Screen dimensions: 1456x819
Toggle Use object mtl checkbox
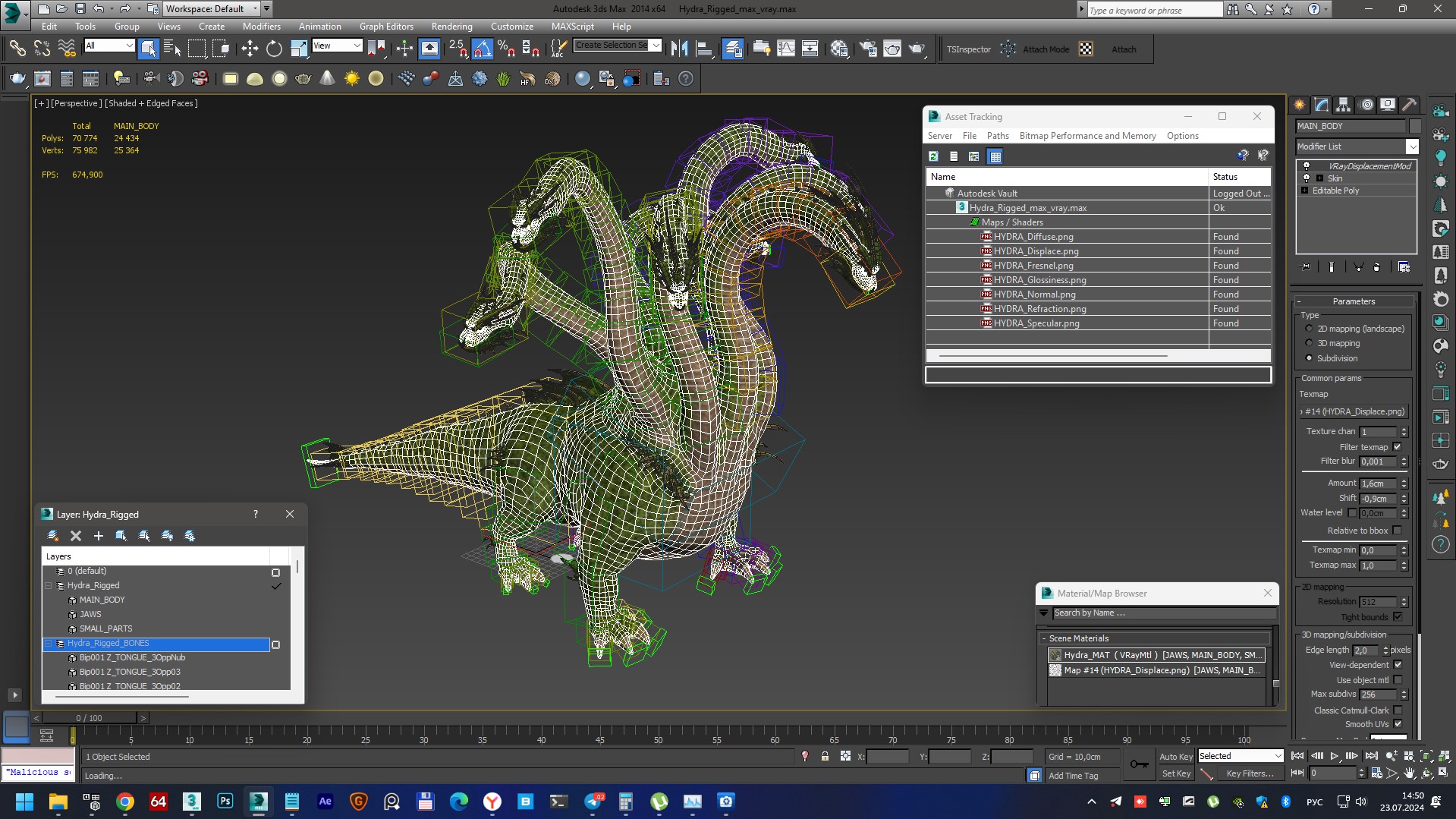tap(1398, 680)
